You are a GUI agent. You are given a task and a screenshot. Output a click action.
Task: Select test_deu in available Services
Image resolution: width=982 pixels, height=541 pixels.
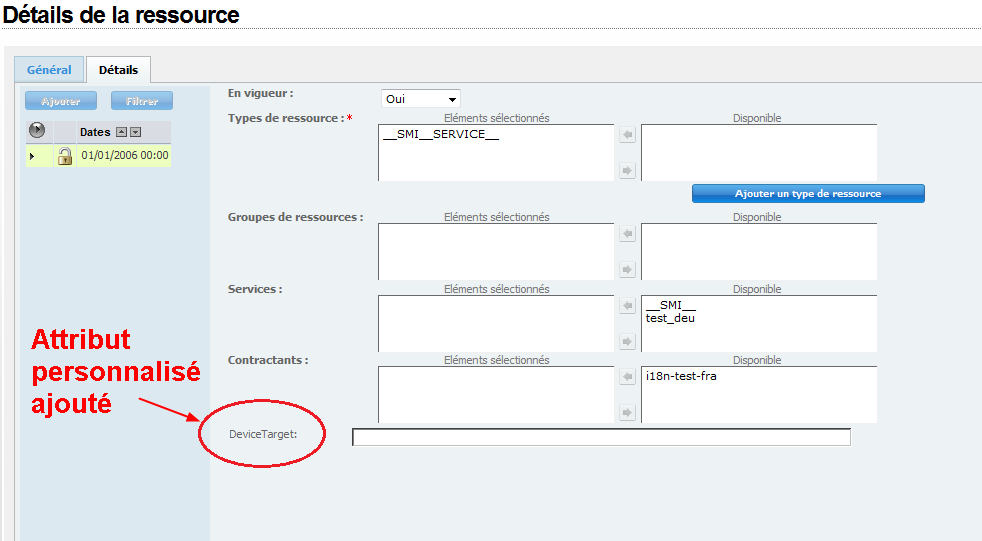tap(670, 318)
